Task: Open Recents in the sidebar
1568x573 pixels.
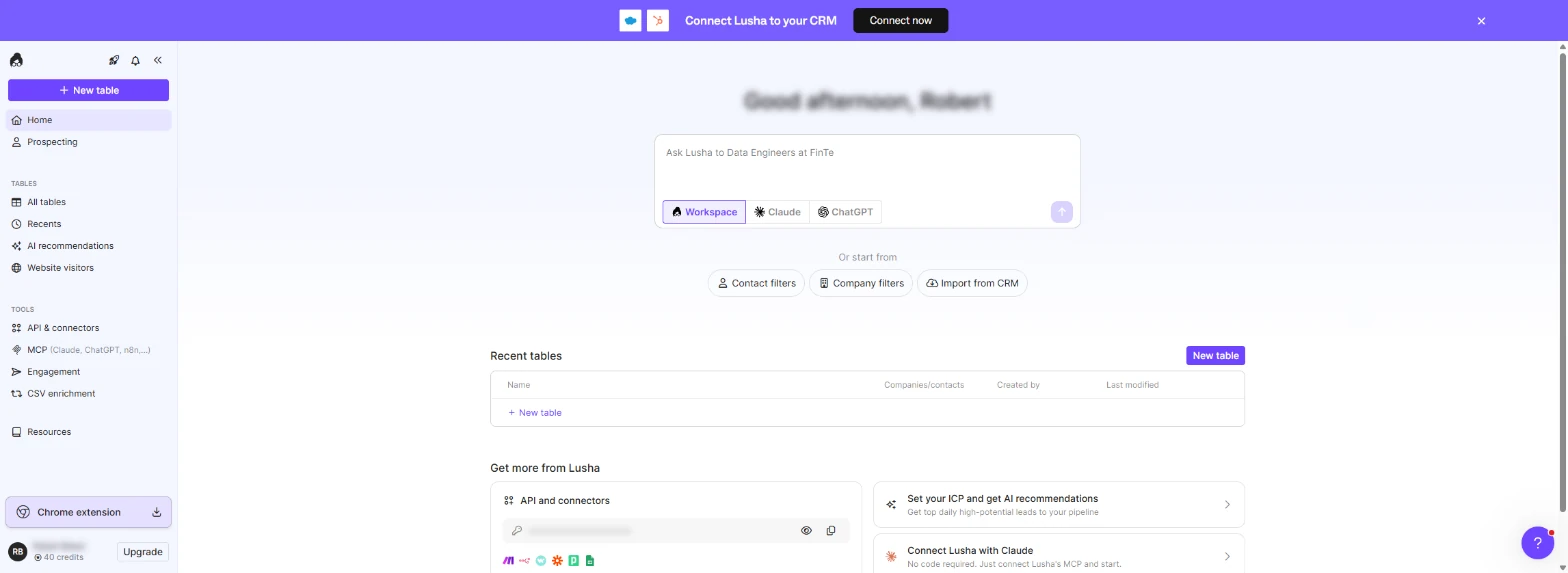Action: (88, 224)
